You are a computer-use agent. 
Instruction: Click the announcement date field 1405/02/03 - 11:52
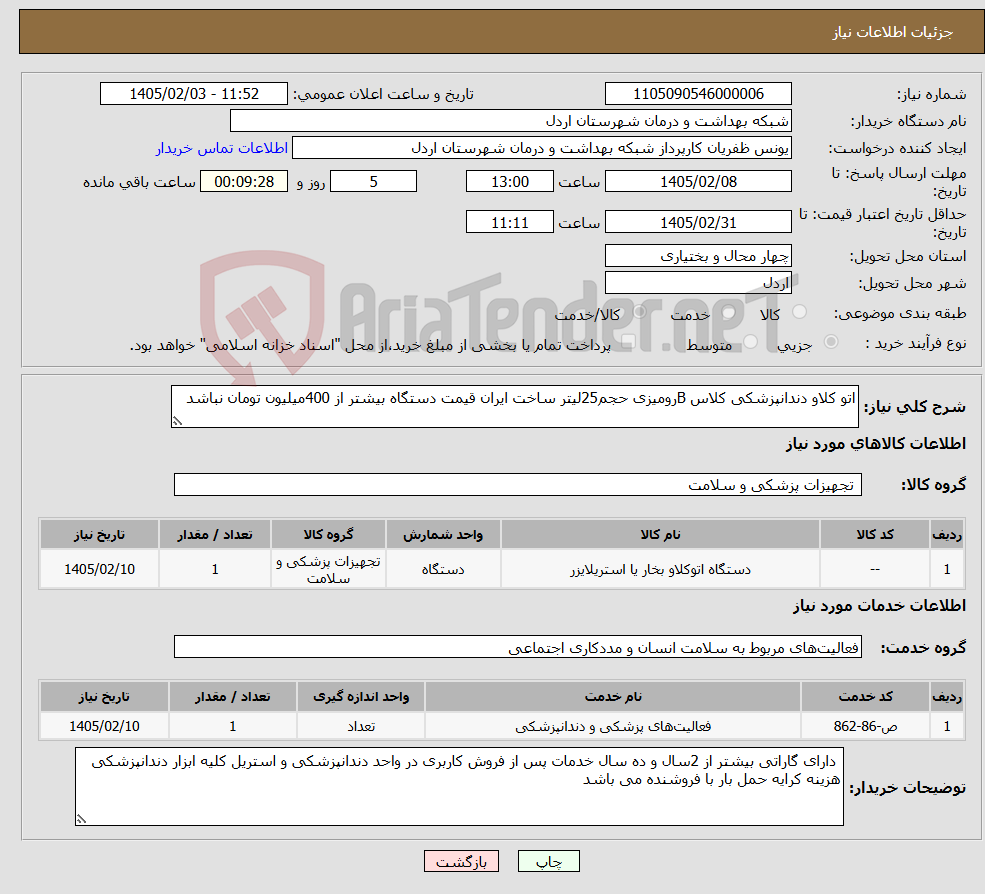click(193, 94)
